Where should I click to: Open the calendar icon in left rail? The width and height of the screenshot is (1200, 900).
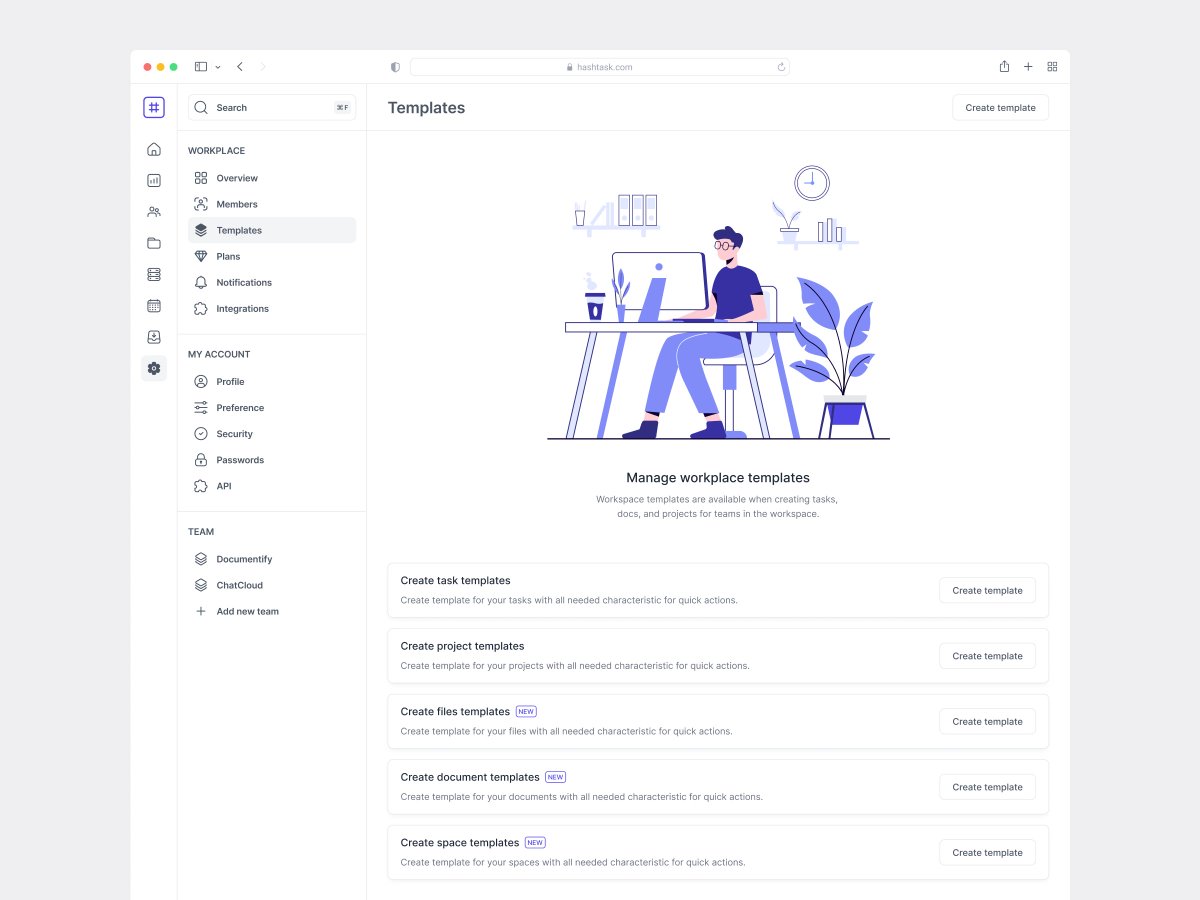[154, 306]
